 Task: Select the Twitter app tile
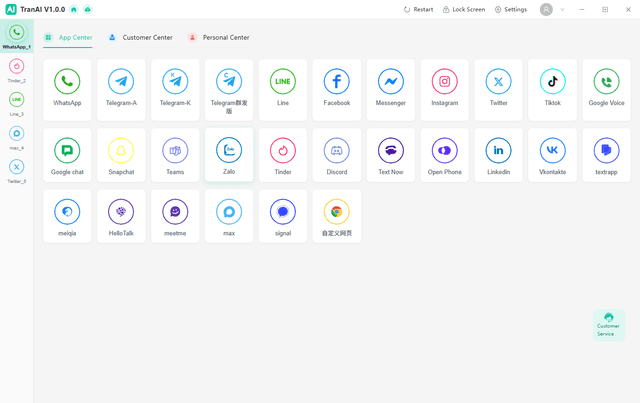click(x=498, y=90)
